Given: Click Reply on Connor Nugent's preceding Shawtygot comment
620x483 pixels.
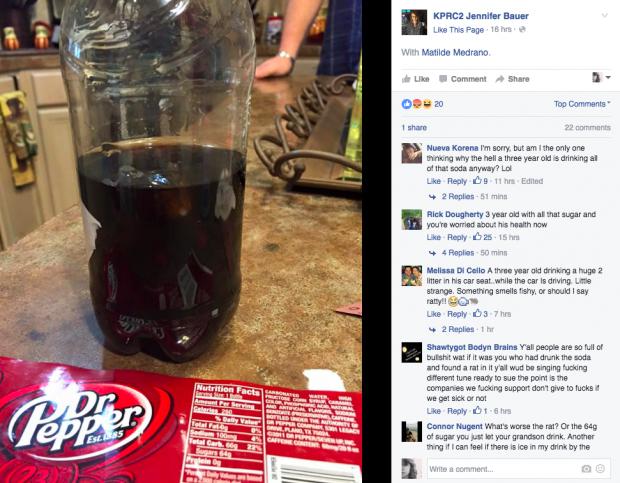Looking at the screenshot, I should (457, 411).
